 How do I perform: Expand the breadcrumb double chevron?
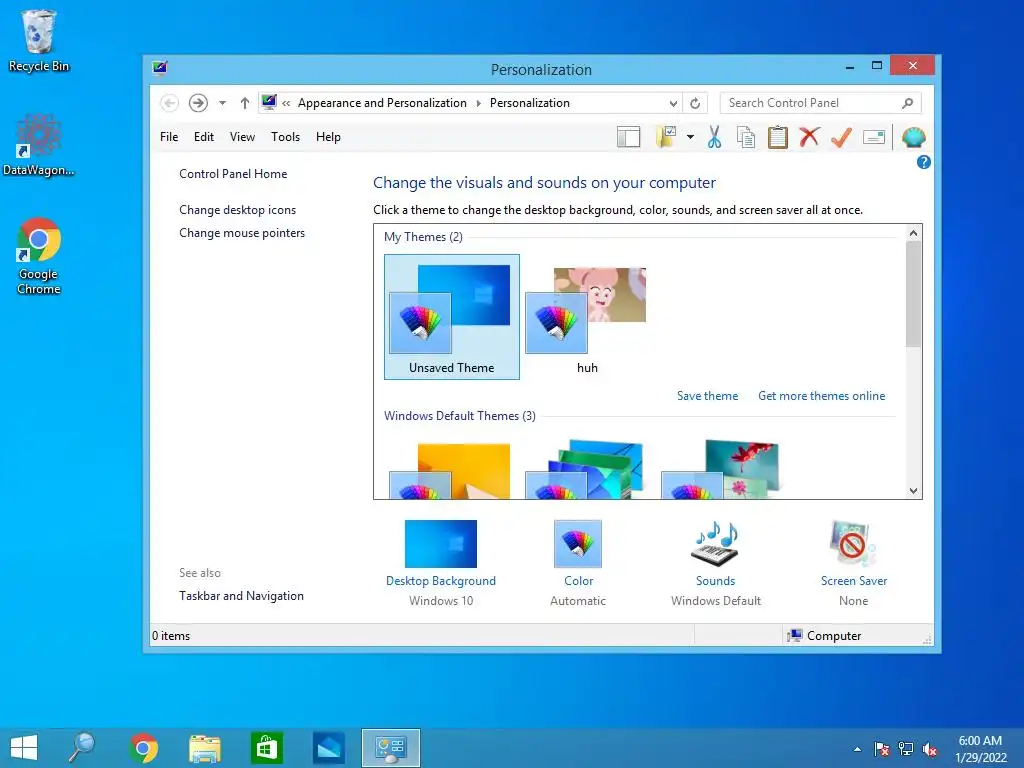click(x=286, y=103)
